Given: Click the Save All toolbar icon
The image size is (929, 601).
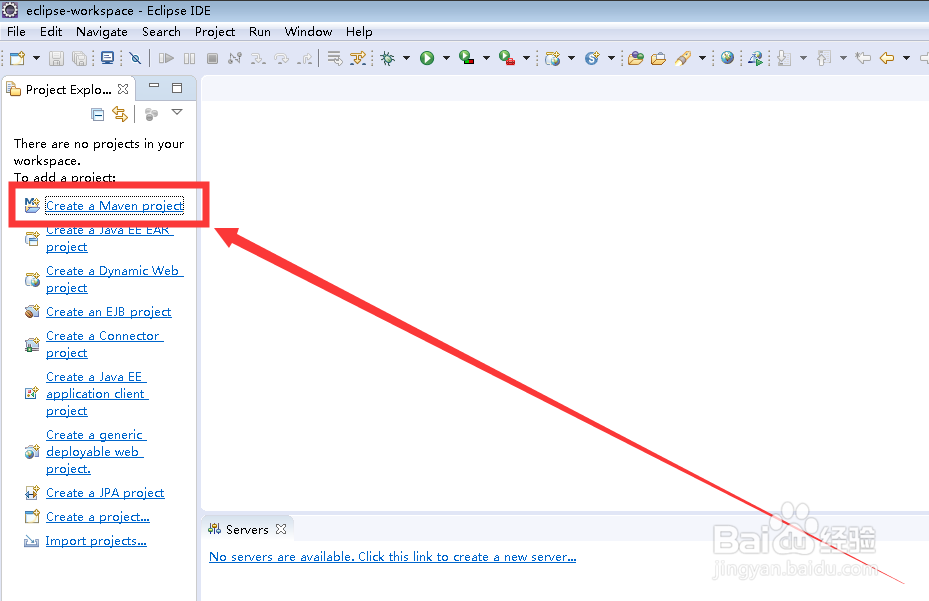Looking at the screenshot, I should (x=79, y=58).
